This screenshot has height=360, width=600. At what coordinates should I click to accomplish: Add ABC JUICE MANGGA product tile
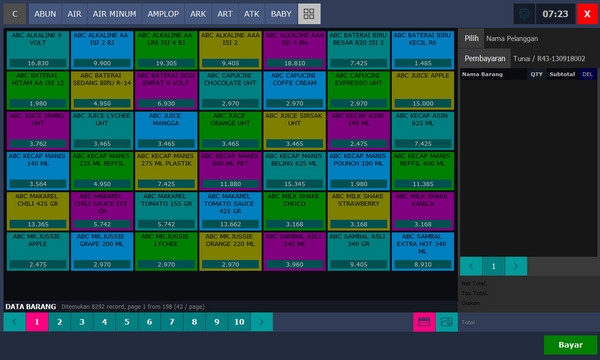pos(166,130)
